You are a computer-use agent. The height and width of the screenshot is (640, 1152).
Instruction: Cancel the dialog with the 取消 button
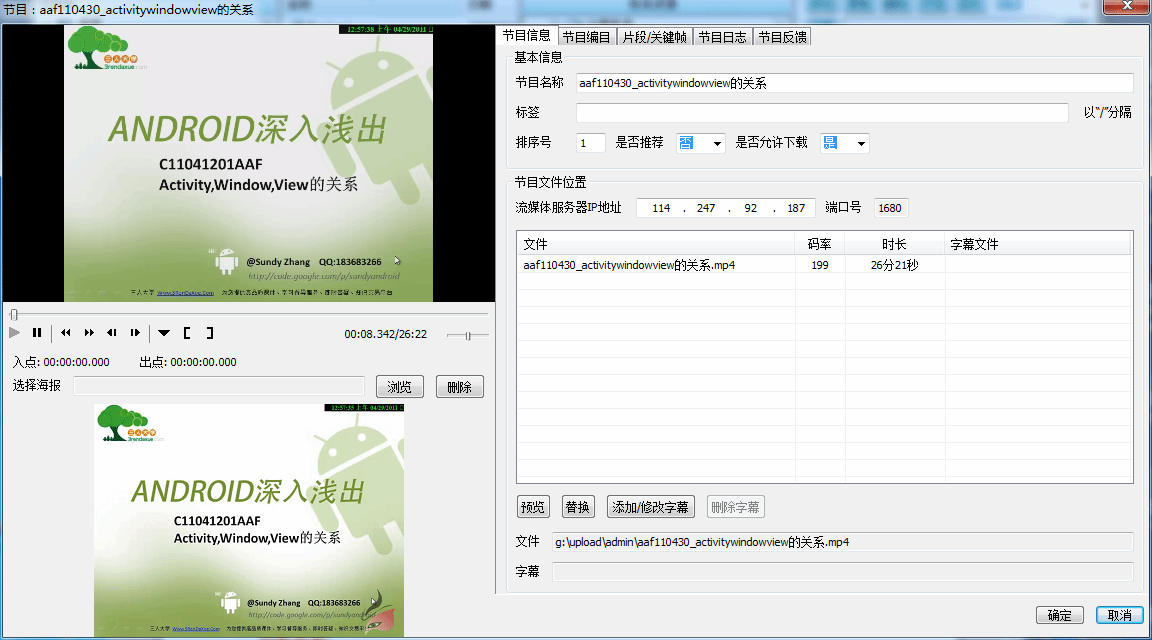coord(1120,615)
